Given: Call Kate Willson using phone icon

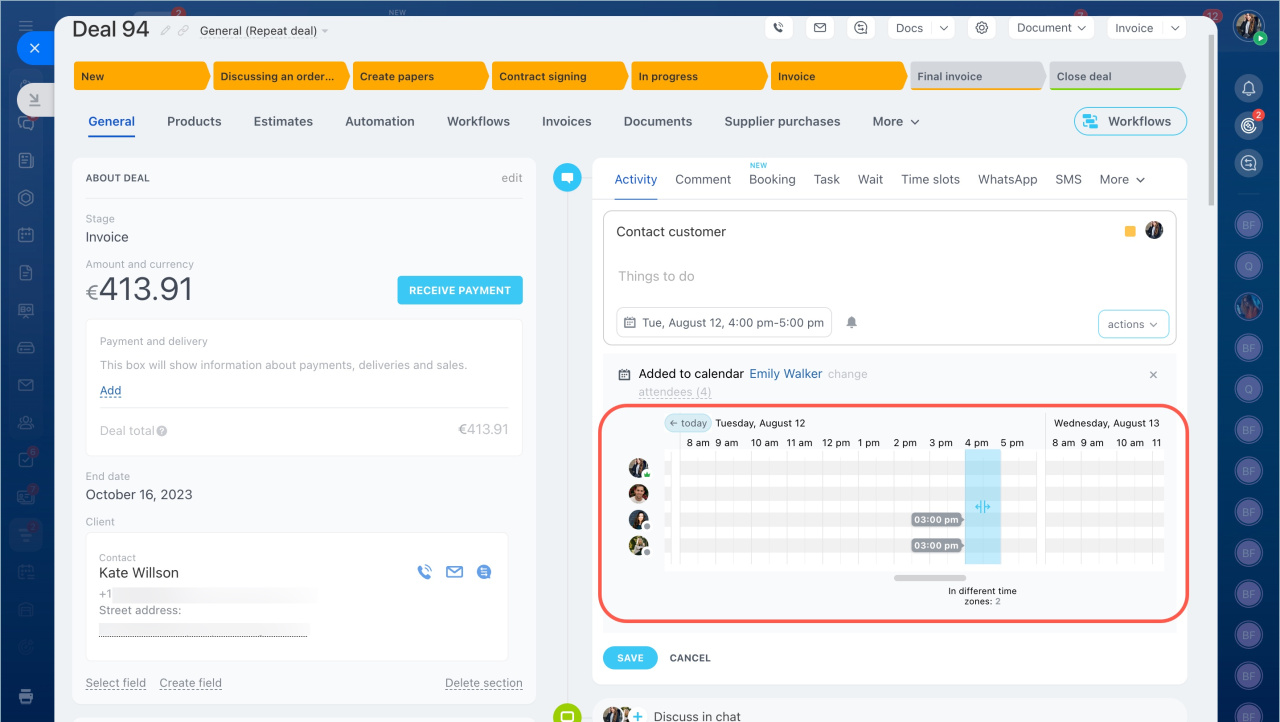Looking at the screenshot, I should 425,572.
